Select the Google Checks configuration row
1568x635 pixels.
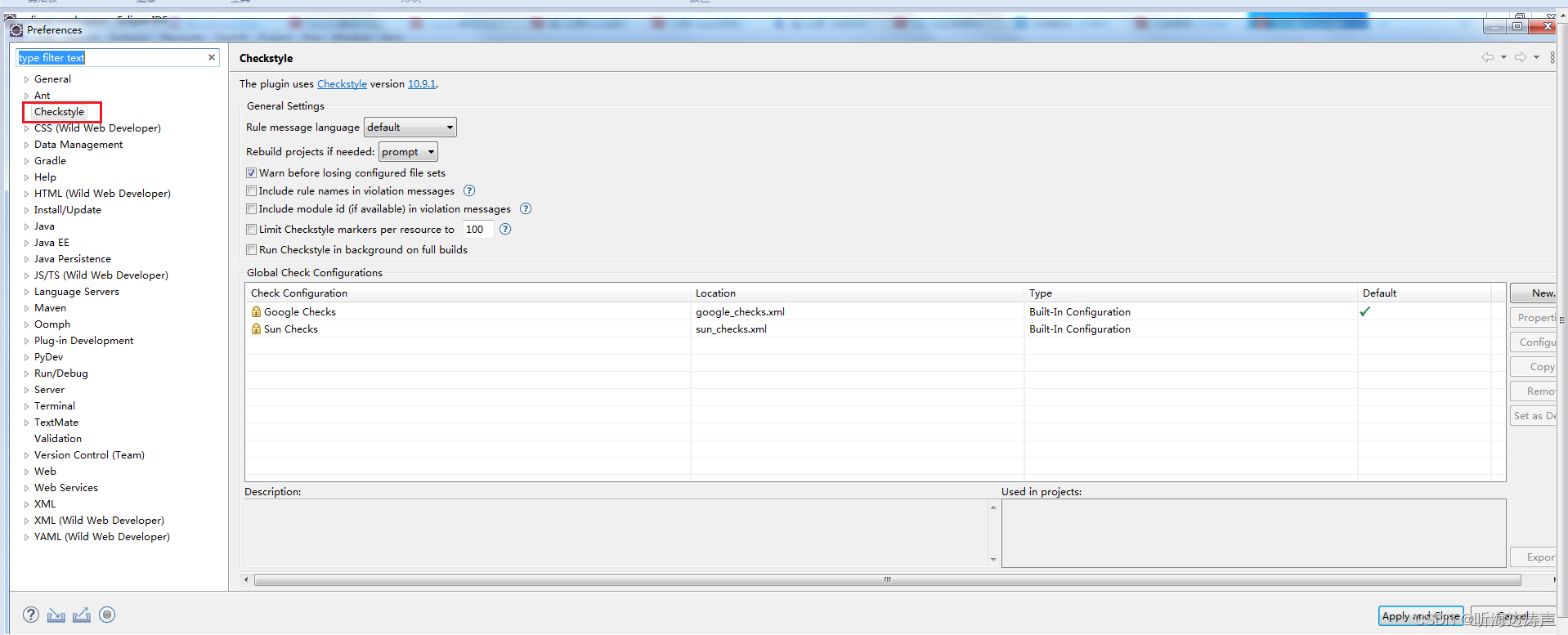[875, 311]
